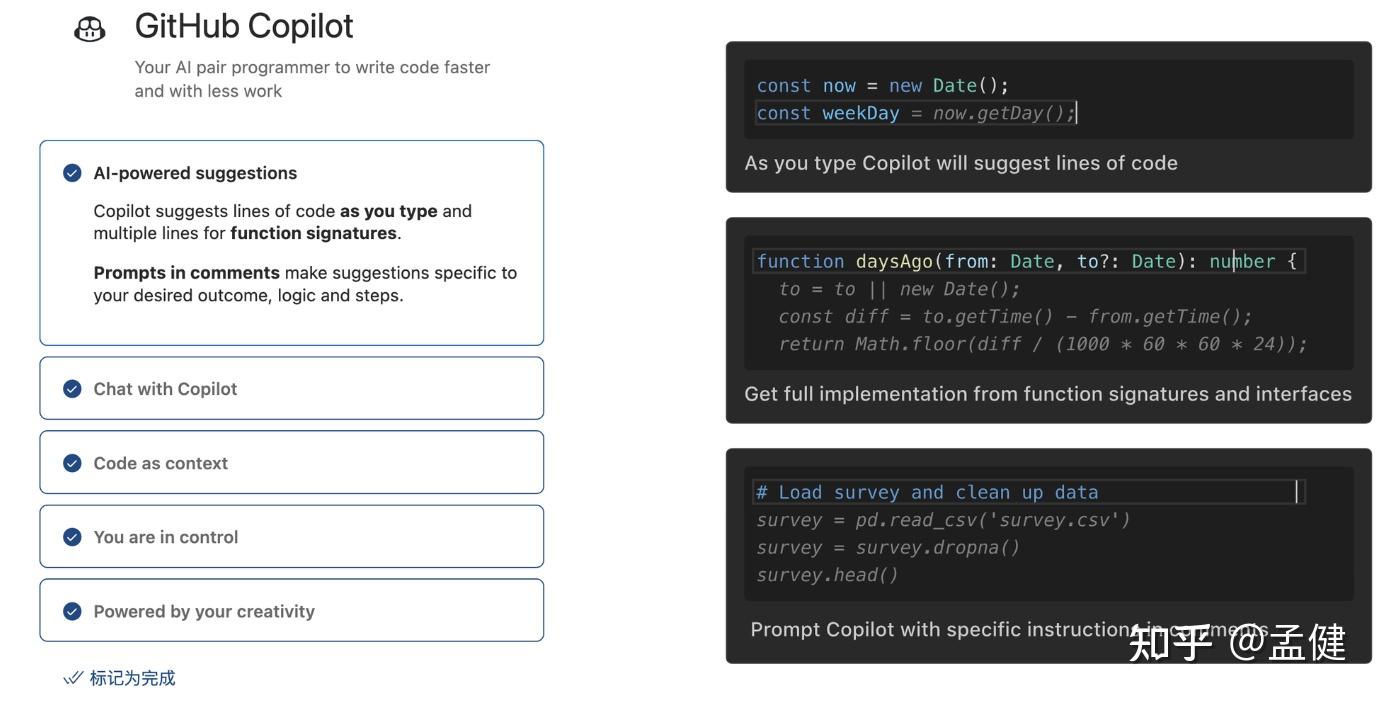The height and width of the screenshot is (702, 1384).
Task: Click the highlighted daysAgo function signature line
Action: [1027, 261]
